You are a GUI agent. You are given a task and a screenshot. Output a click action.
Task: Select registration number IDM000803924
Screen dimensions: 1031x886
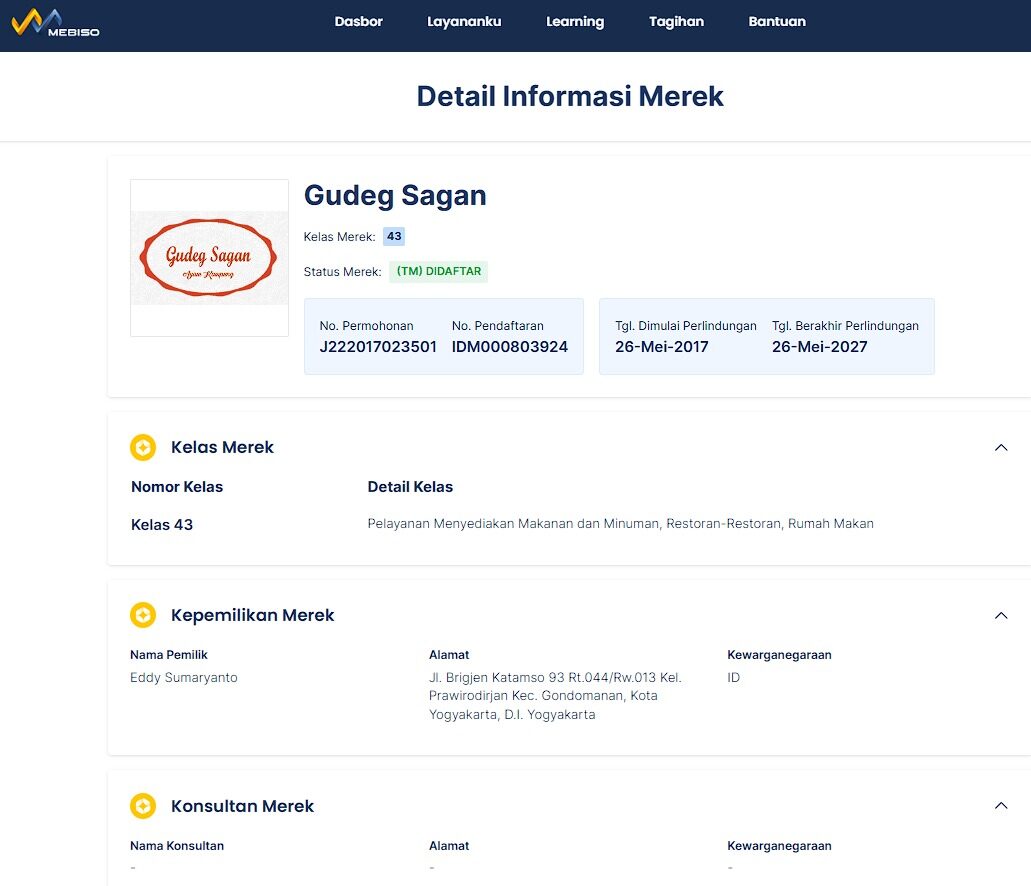510,347
